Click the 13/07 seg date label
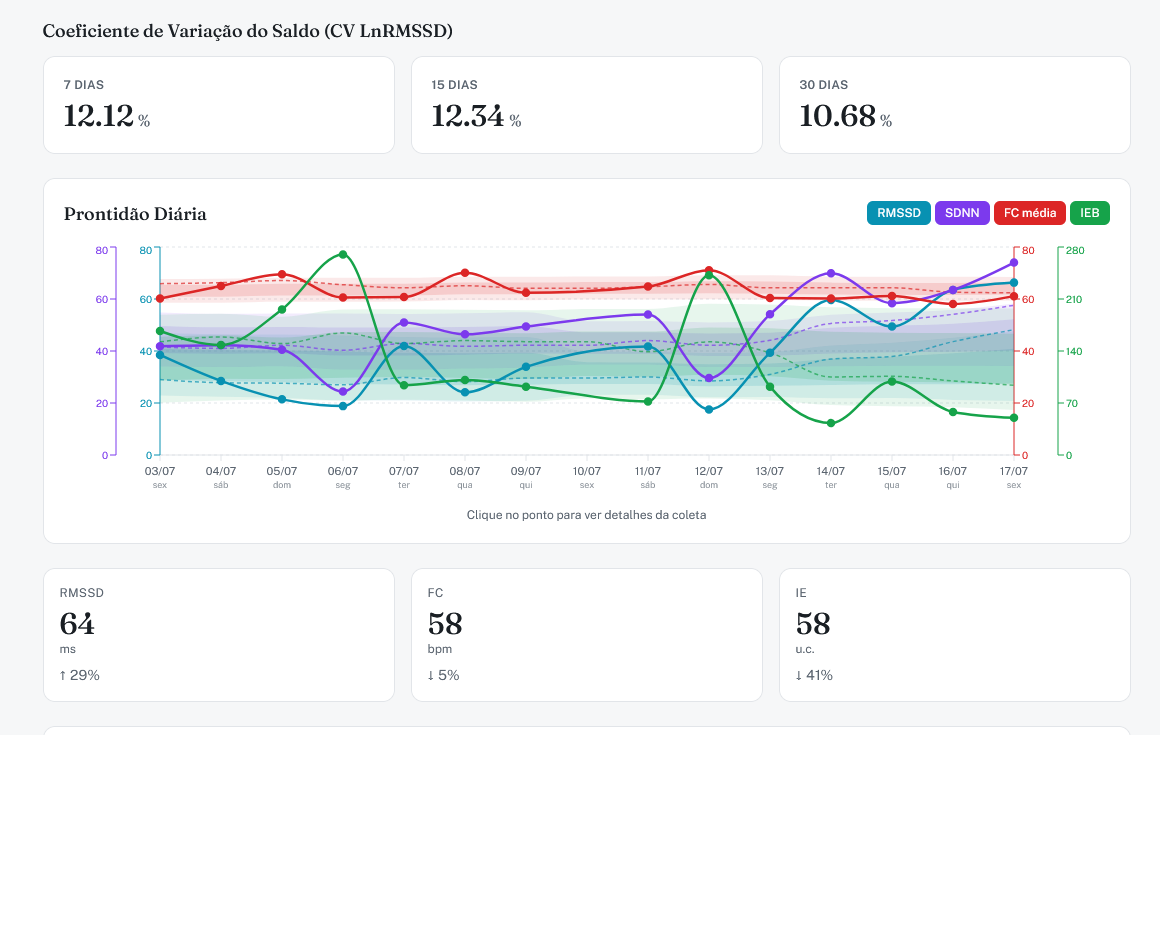This screenshot has width=1160, height=932. (x=769, y=477)
